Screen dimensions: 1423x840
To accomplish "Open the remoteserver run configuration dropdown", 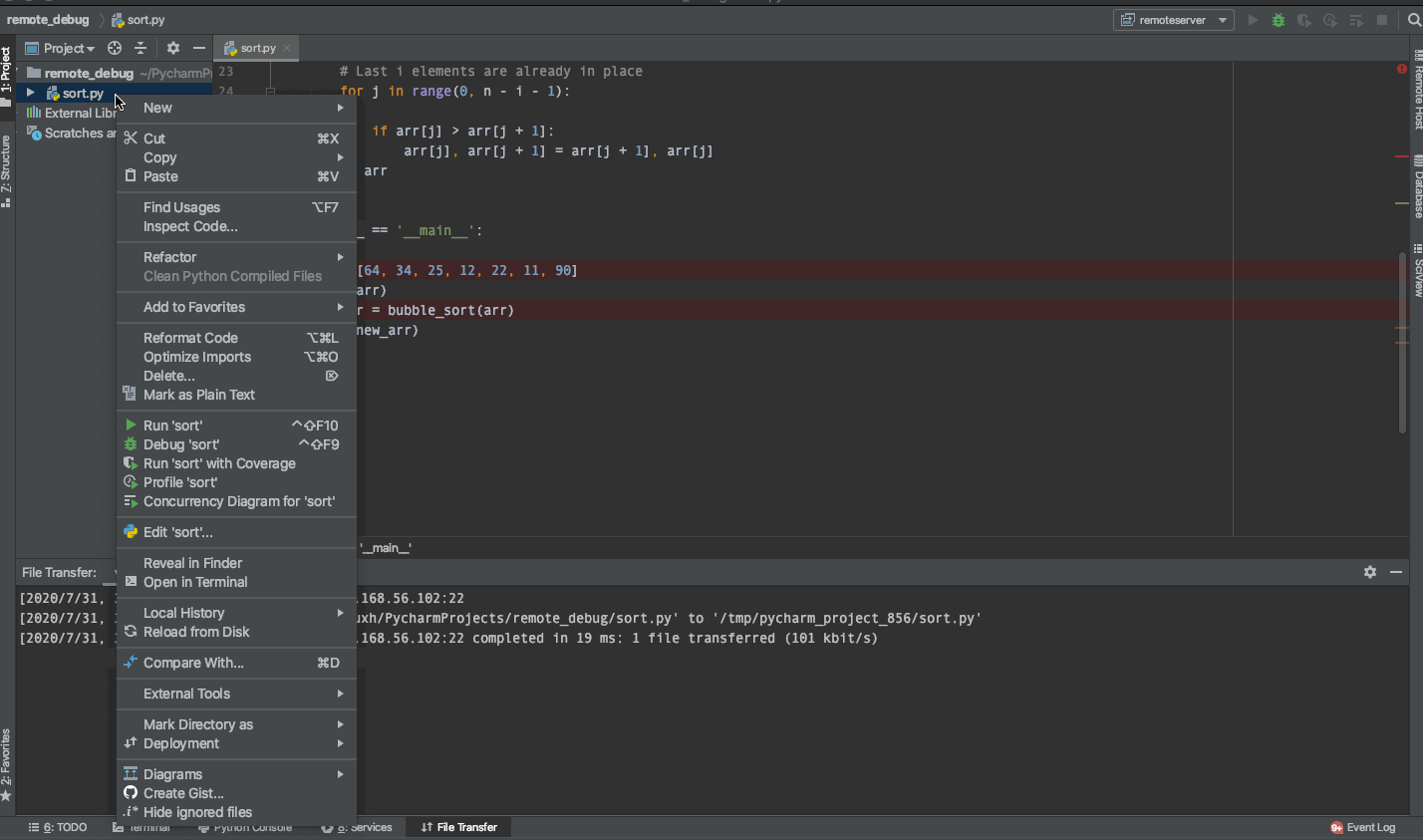I will pos(1174,20).
